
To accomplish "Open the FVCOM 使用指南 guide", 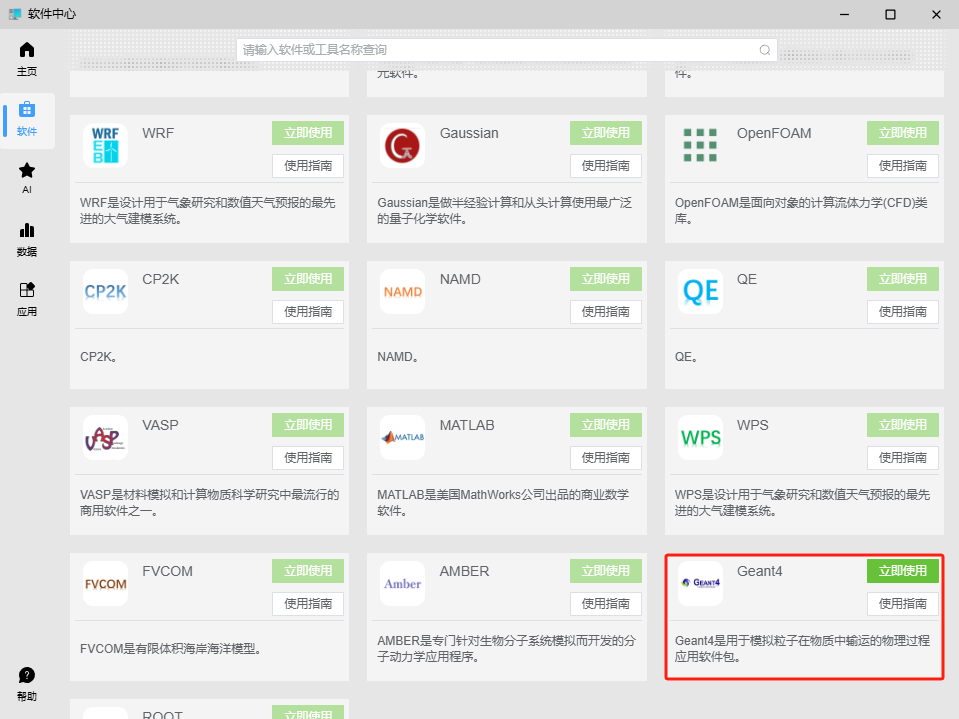I will tap(308, 604).
